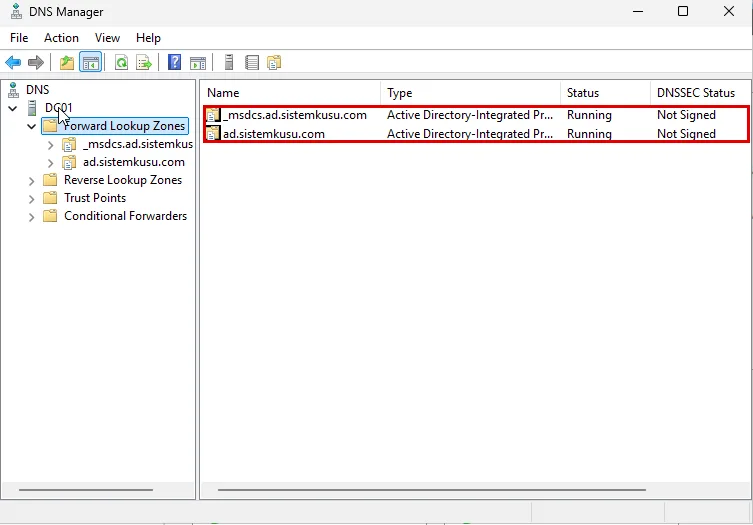Click Running status of ad.sistemkusu.com row

click(x=589, y=134)
